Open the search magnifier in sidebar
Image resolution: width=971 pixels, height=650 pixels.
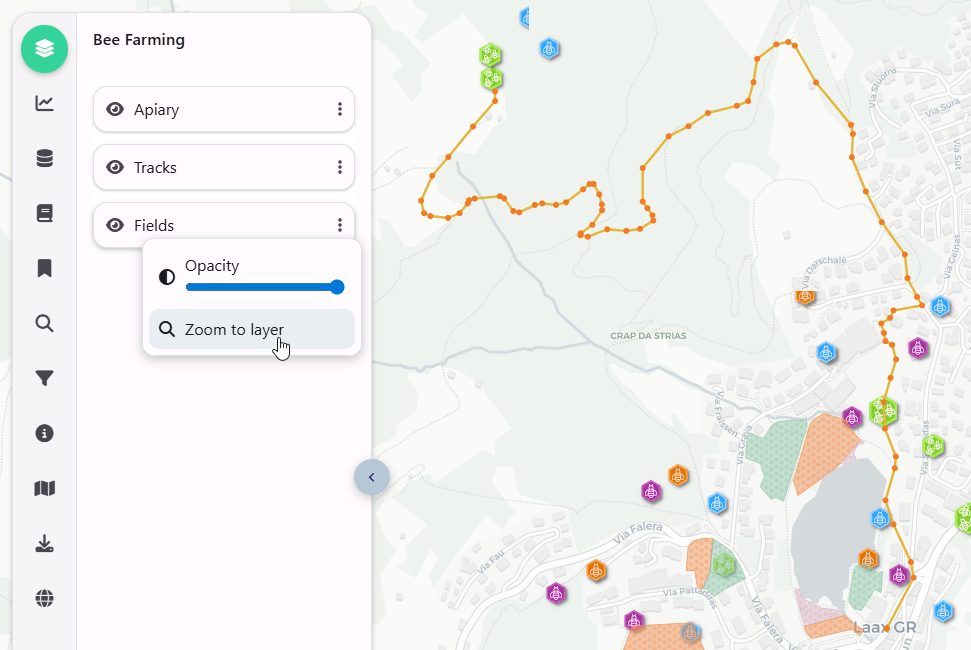pyautogui.click(x=44, y=323)
